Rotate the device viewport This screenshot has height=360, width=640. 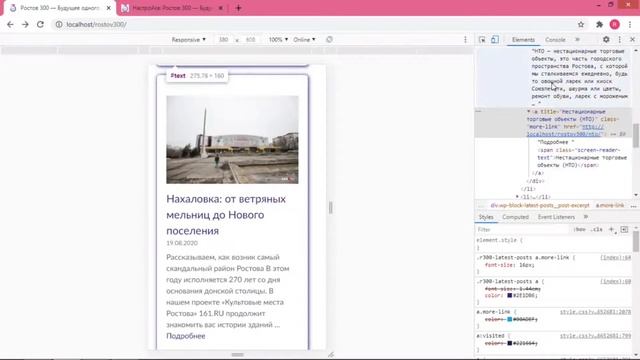click(329, 40)
